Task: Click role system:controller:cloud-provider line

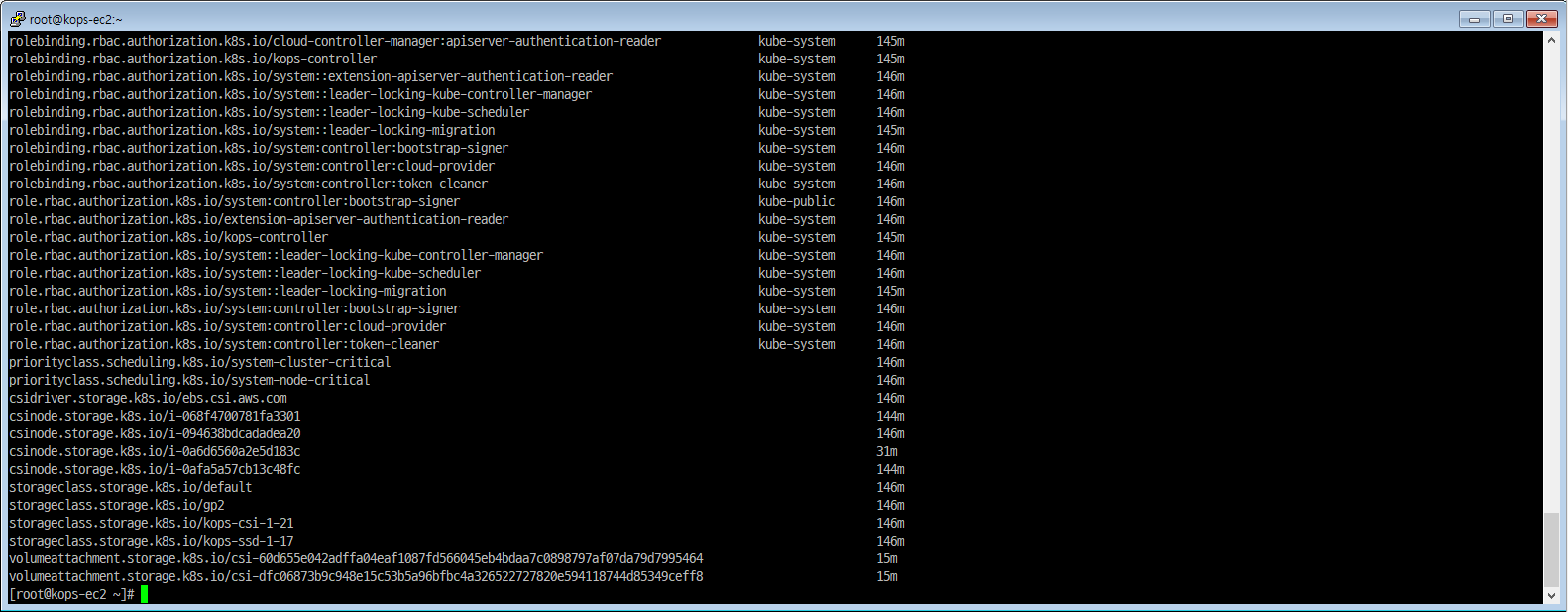Action: (457, 326)
